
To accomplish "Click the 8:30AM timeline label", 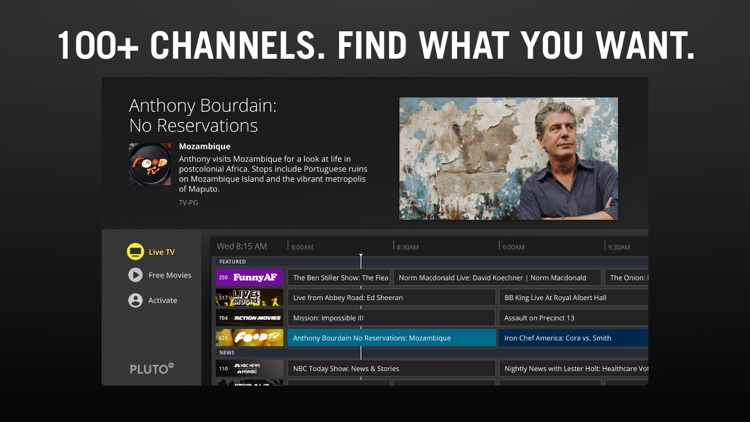I will 408,247.
